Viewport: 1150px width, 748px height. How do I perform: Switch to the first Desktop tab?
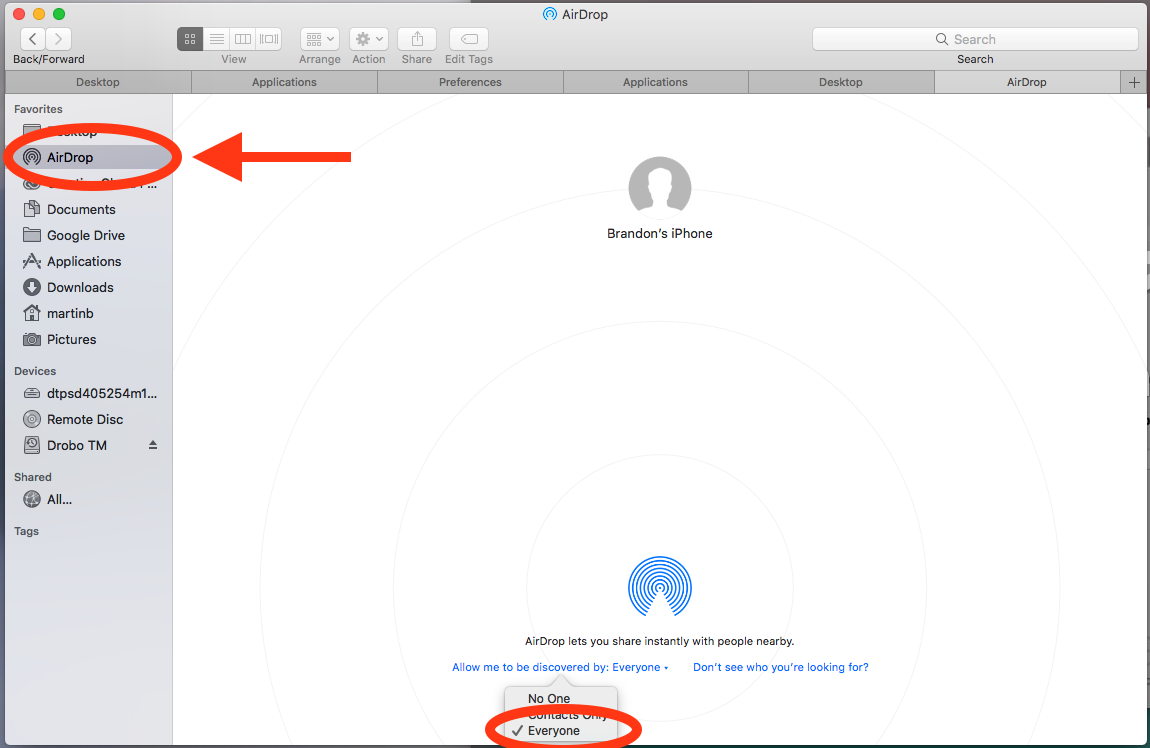coord(98,82)
